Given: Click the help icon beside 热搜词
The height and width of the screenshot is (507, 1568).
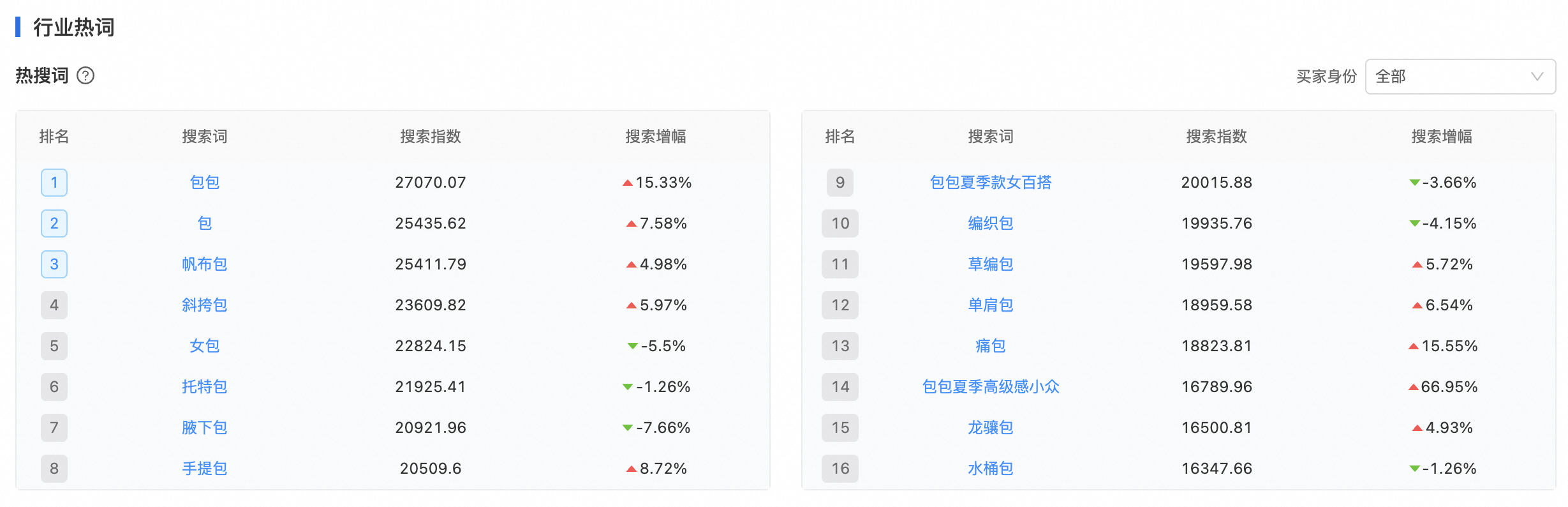Looking at the screenshot, I should tap(85, 76).
